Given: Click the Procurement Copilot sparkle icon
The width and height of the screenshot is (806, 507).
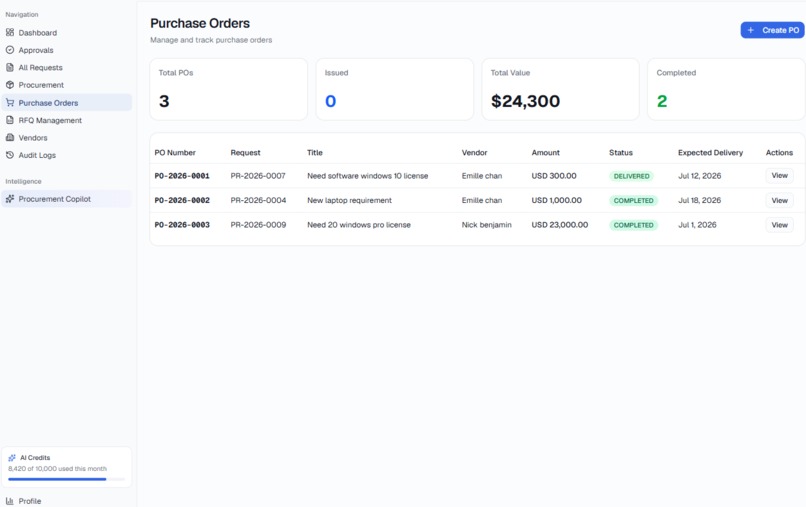Looking at the screenshot, I should pos(10,198).
